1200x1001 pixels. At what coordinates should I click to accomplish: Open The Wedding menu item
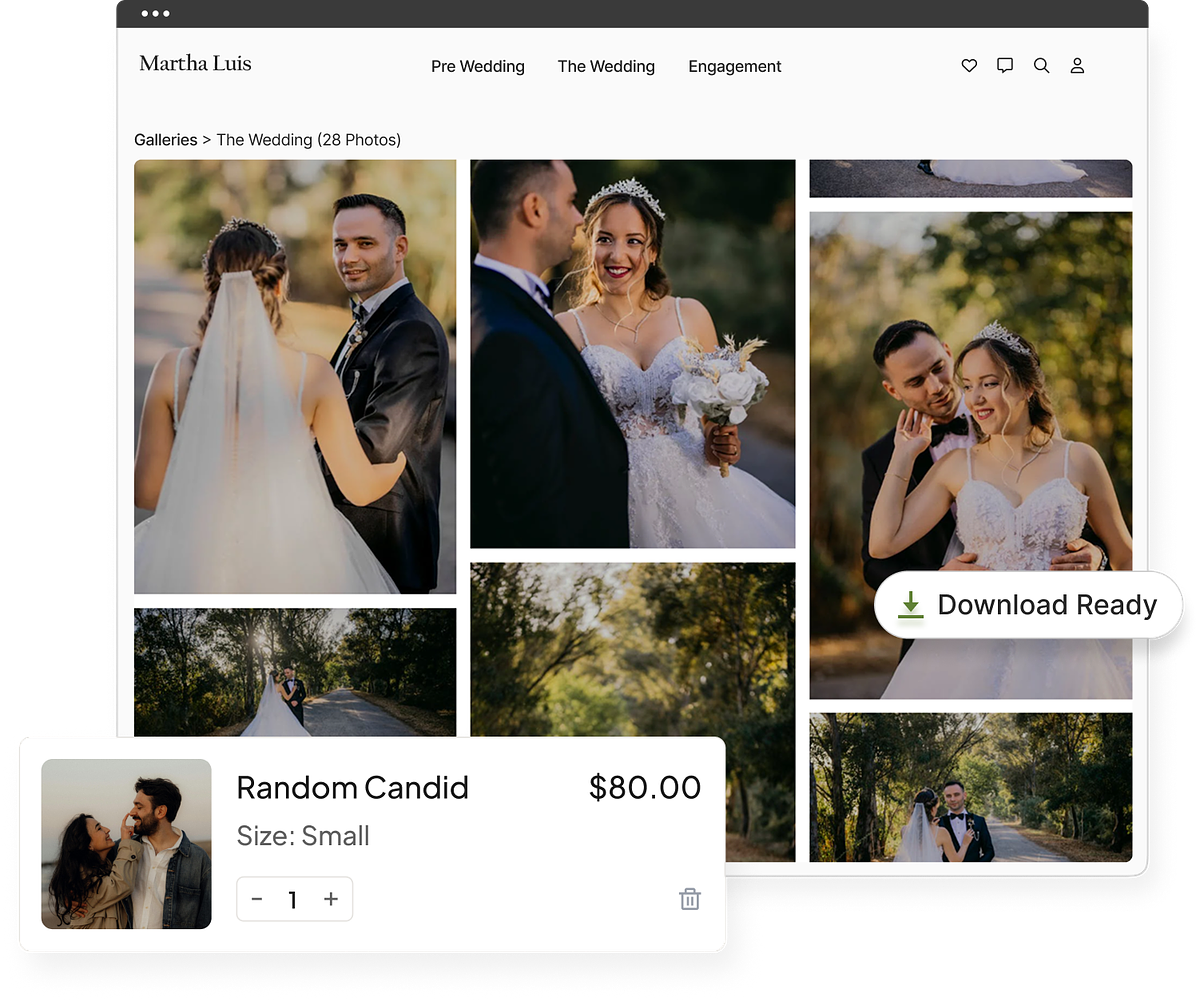tap(606, 67)
